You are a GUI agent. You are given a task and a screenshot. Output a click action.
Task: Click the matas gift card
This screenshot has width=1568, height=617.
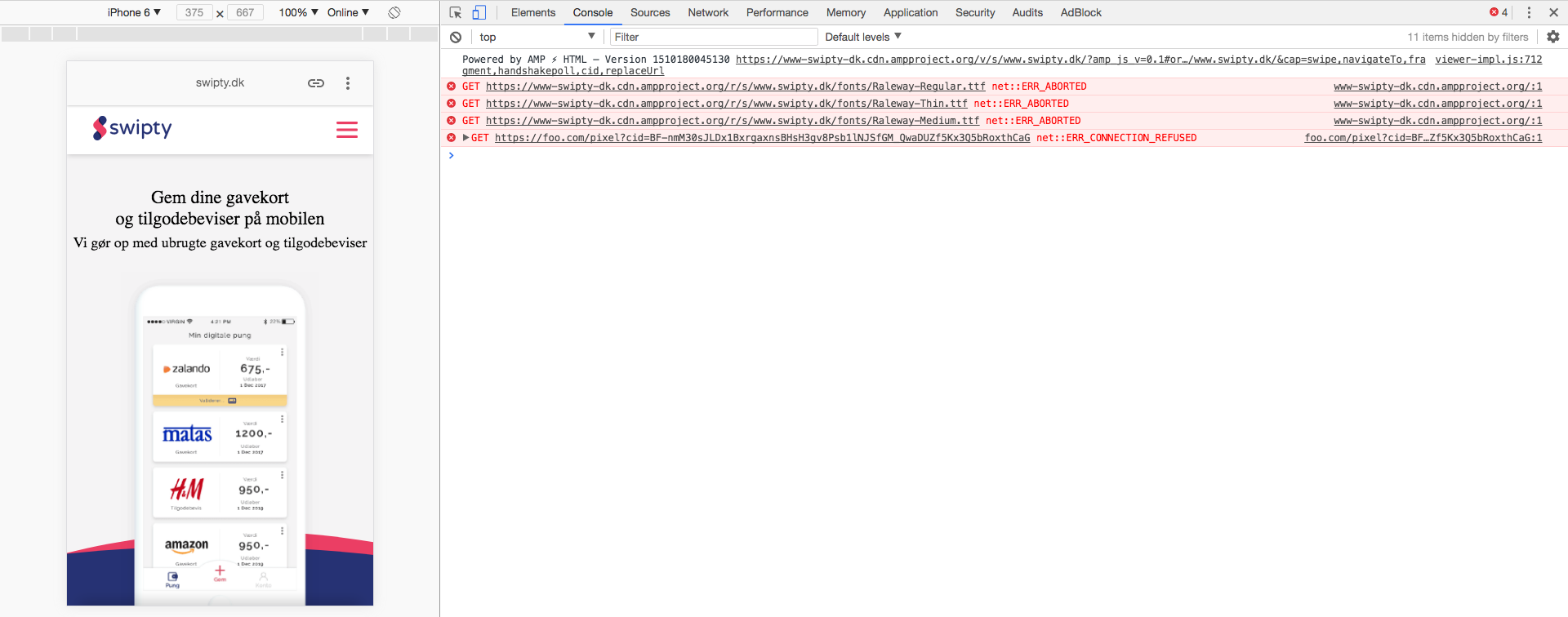tap(220, 437)
